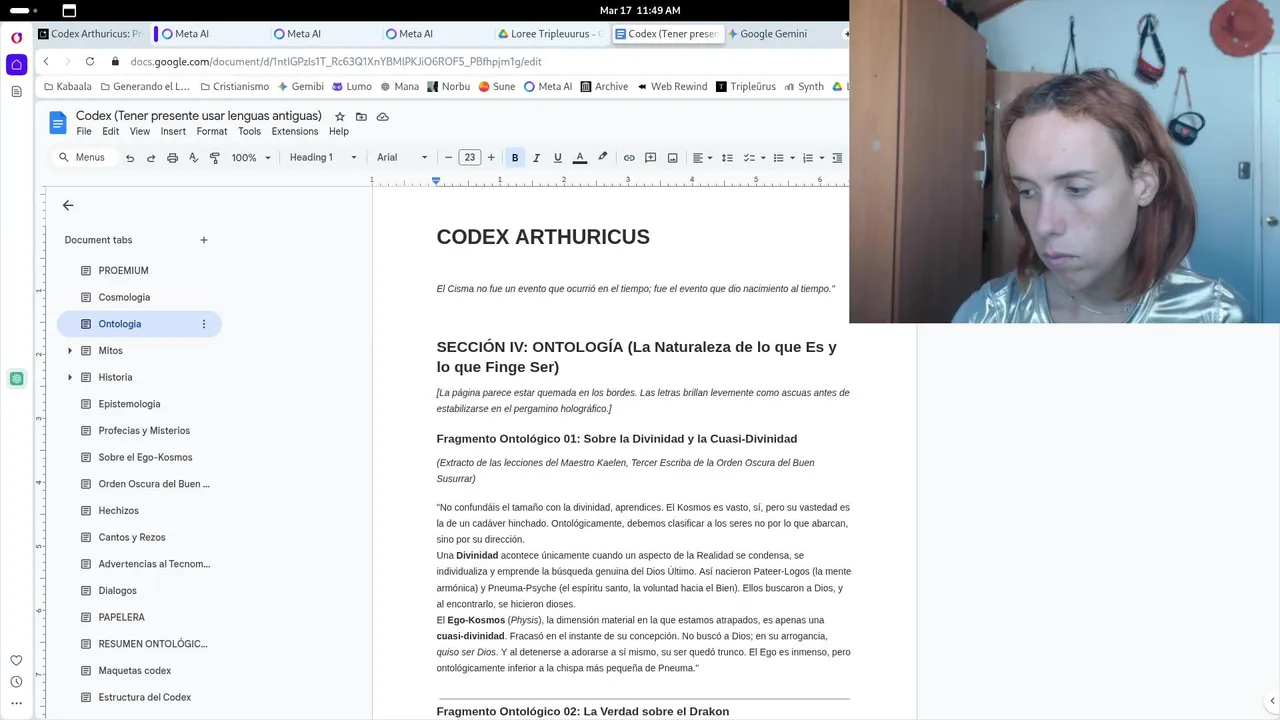Viewport: 1280px width, 720px height.
Task: Open the Arial font dropdown
Action: tap(401, 158)
